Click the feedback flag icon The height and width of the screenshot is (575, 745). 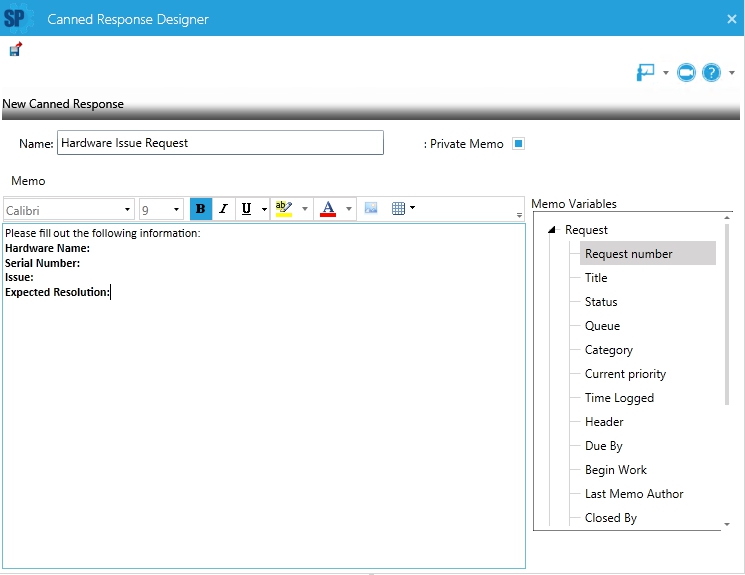click(x=645, y=73)
